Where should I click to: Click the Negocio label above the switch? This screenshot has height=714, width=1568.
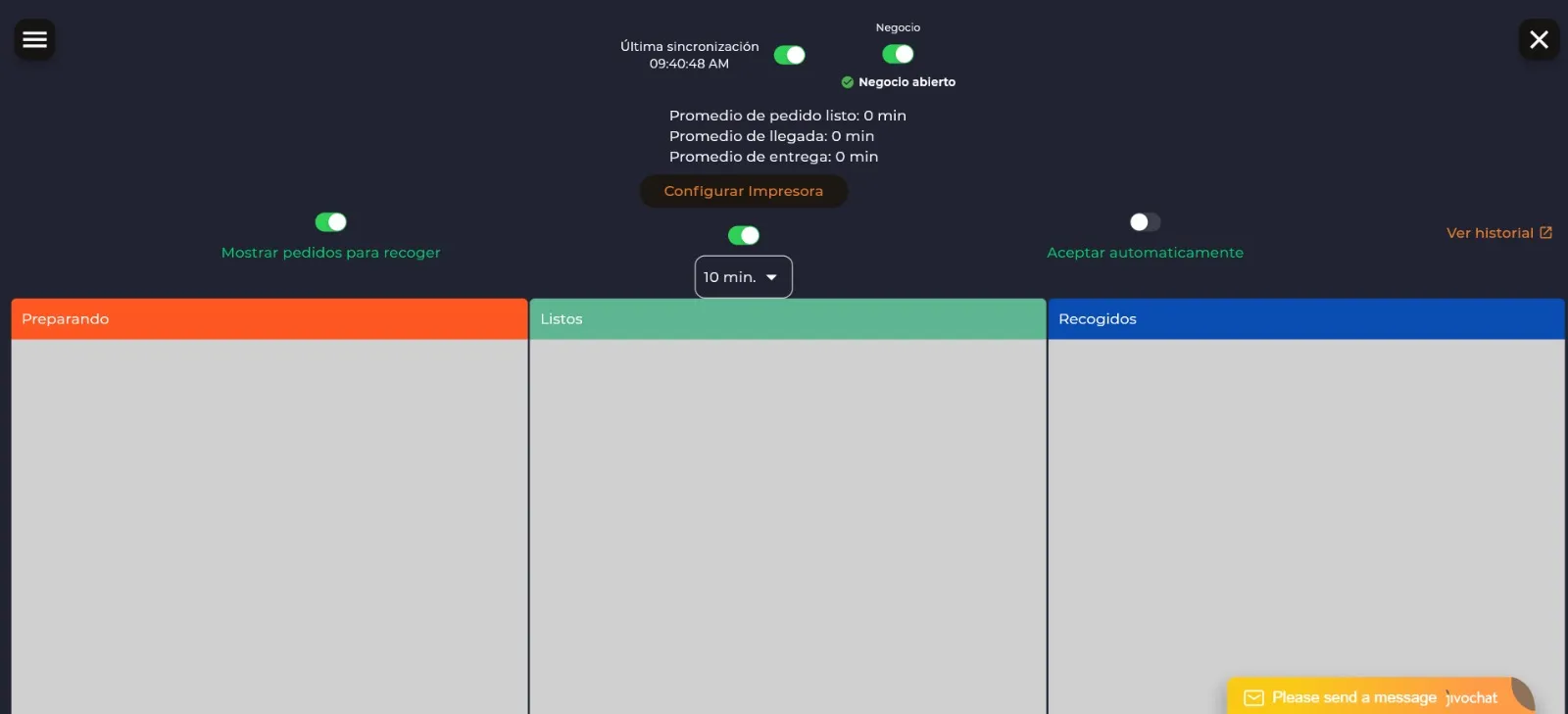click(898, 27)
